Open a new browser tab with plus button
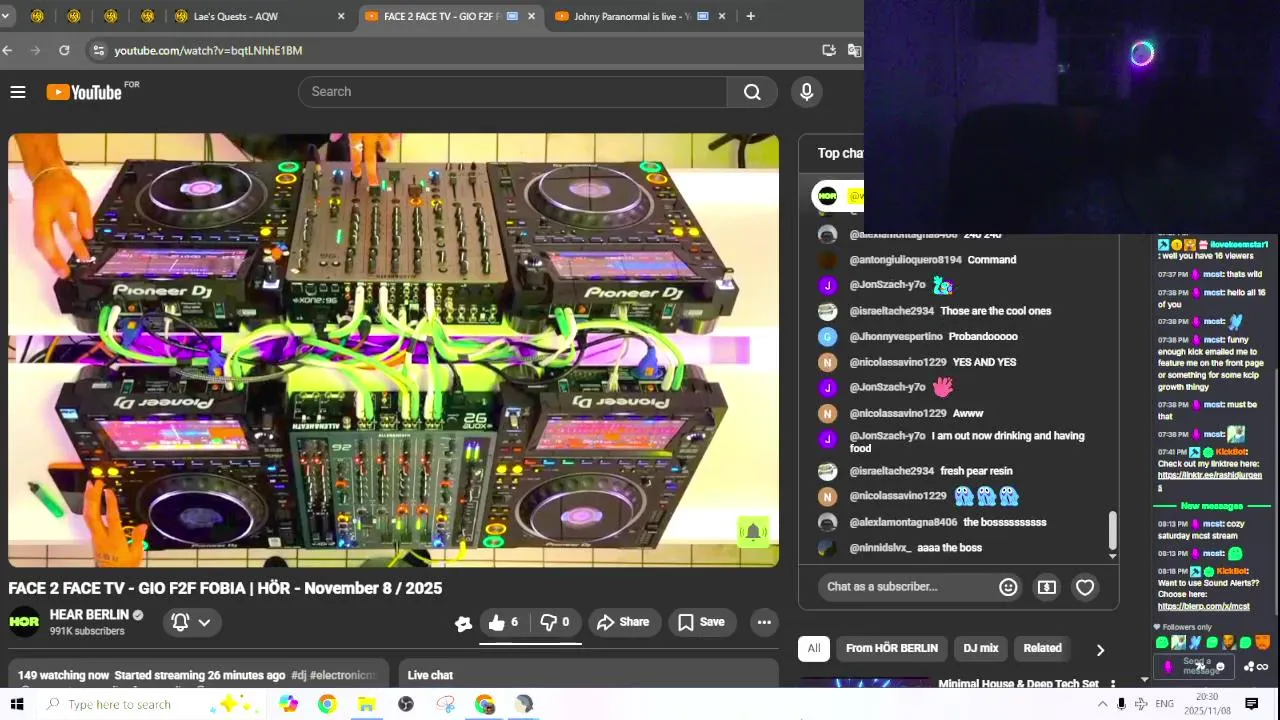The width and height of the screenshot is (1280, 720). [750, 16]
